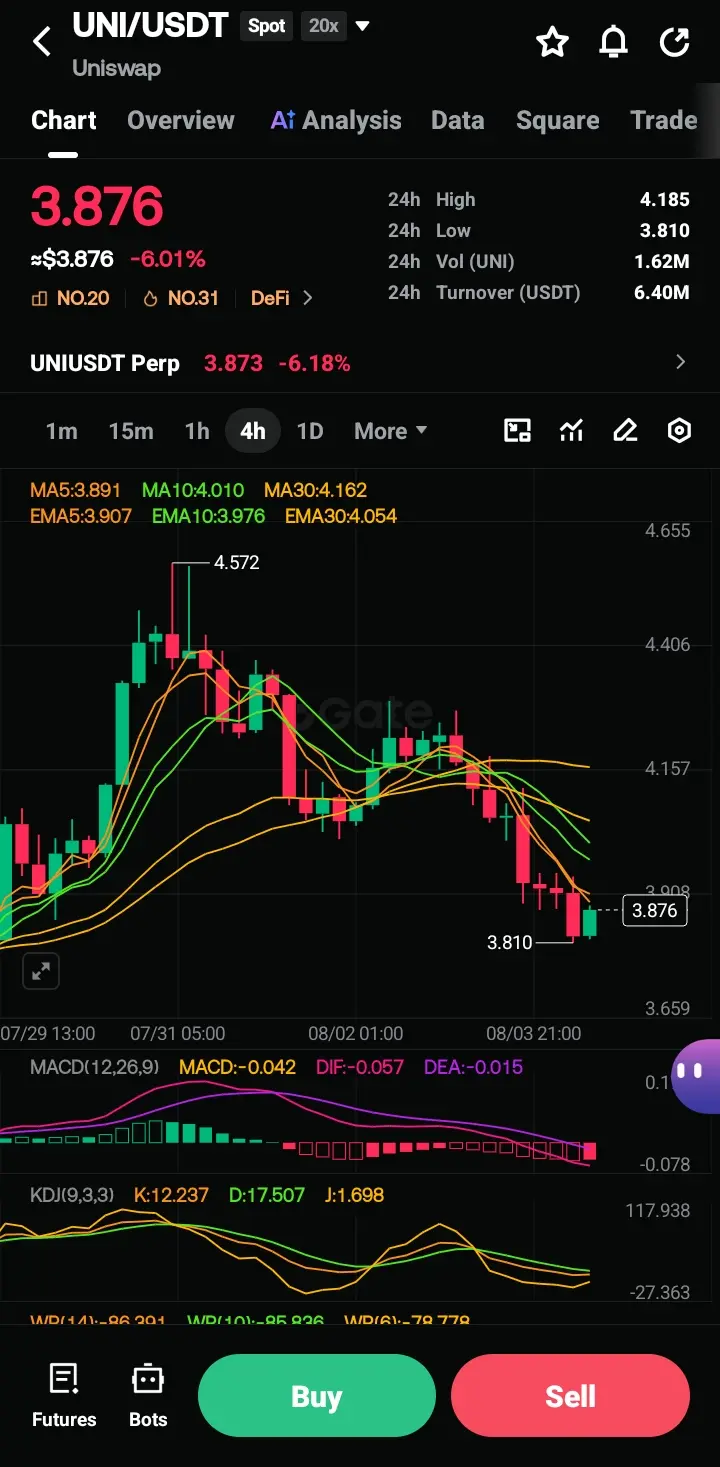Open the Square tab

558,120
